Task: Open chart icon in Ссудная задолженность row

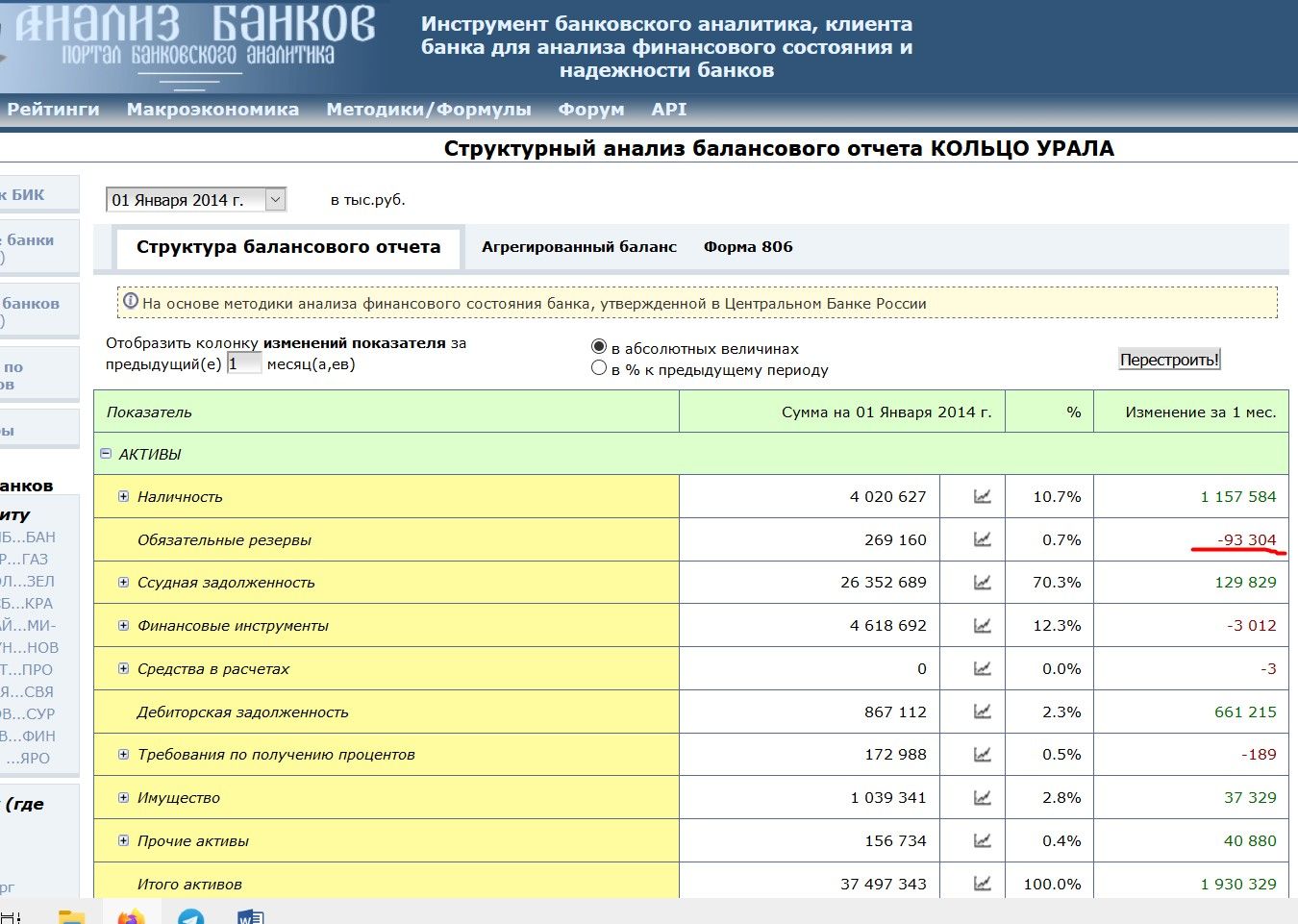Action: click(982, 583)
